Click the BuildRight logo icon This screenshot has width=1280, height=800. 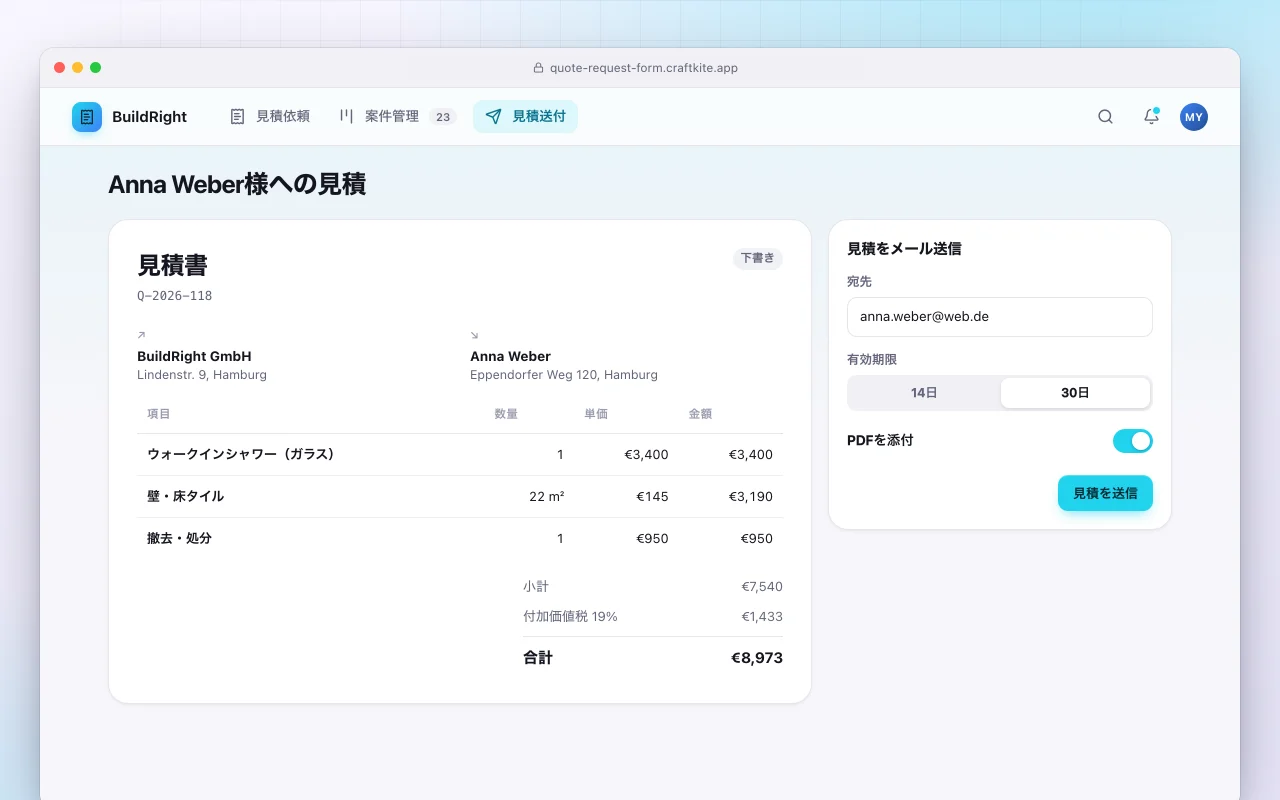(87, 117)
